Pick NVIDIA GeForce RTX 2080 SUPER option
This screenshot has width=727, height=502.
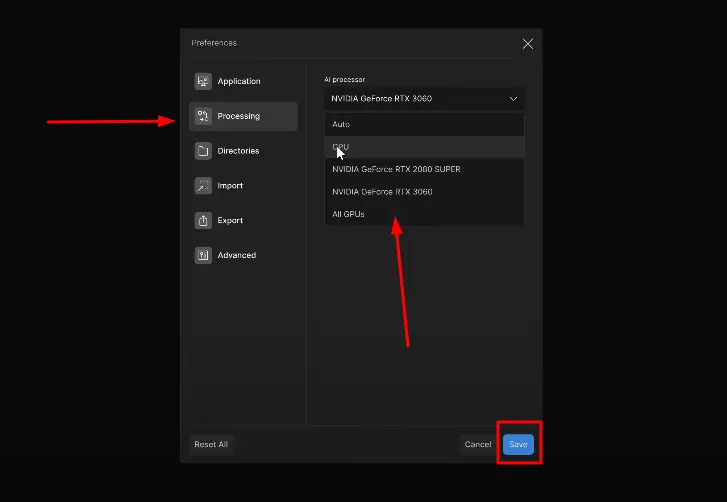tap(424, 169)
